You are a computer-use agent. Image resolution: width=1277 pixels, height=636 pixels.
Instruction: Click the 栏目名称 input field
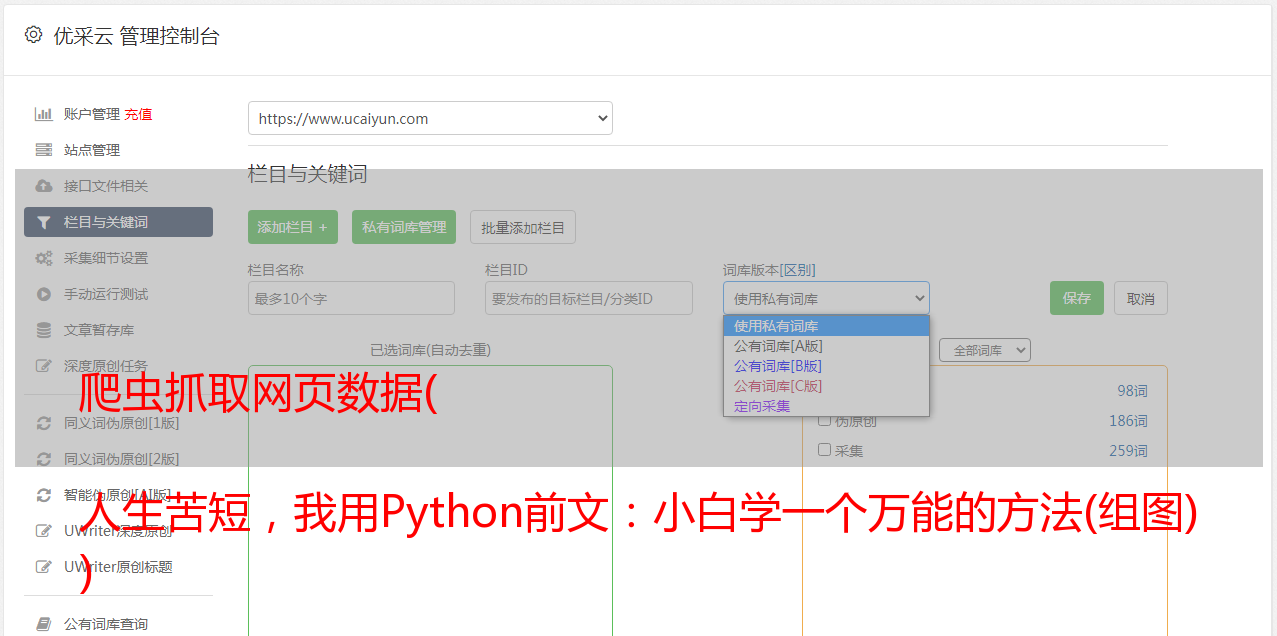pyautogui.click(x=351, y=298)
